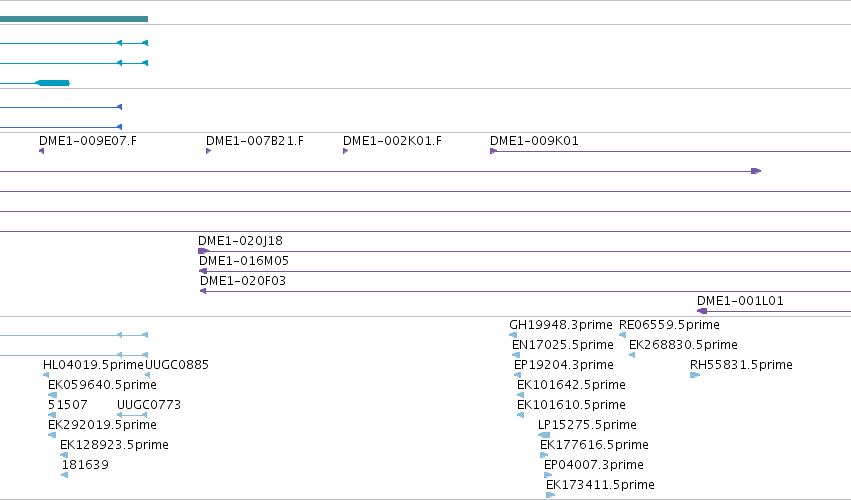Select the DME1-020F03 feature label

[x=243, y=281]
